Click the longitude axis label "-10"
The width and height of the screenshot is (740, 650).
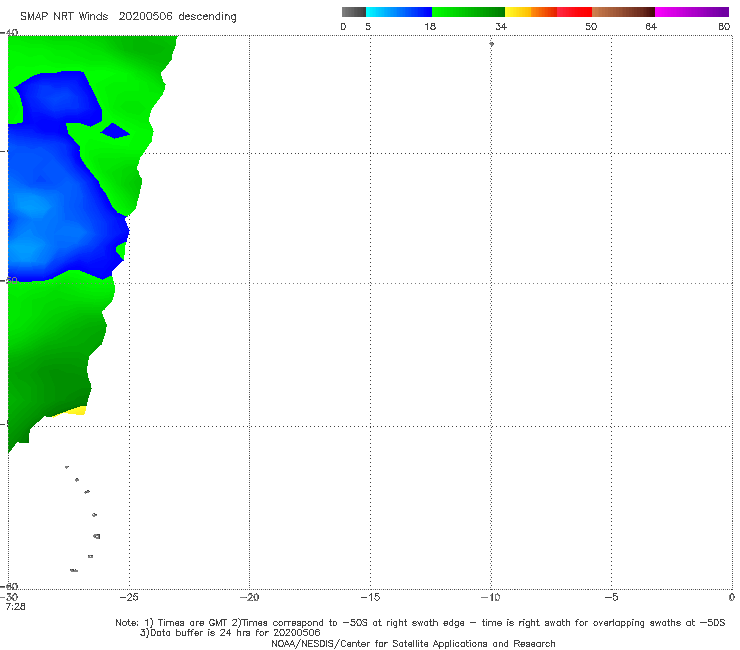(x=490, y=597)
